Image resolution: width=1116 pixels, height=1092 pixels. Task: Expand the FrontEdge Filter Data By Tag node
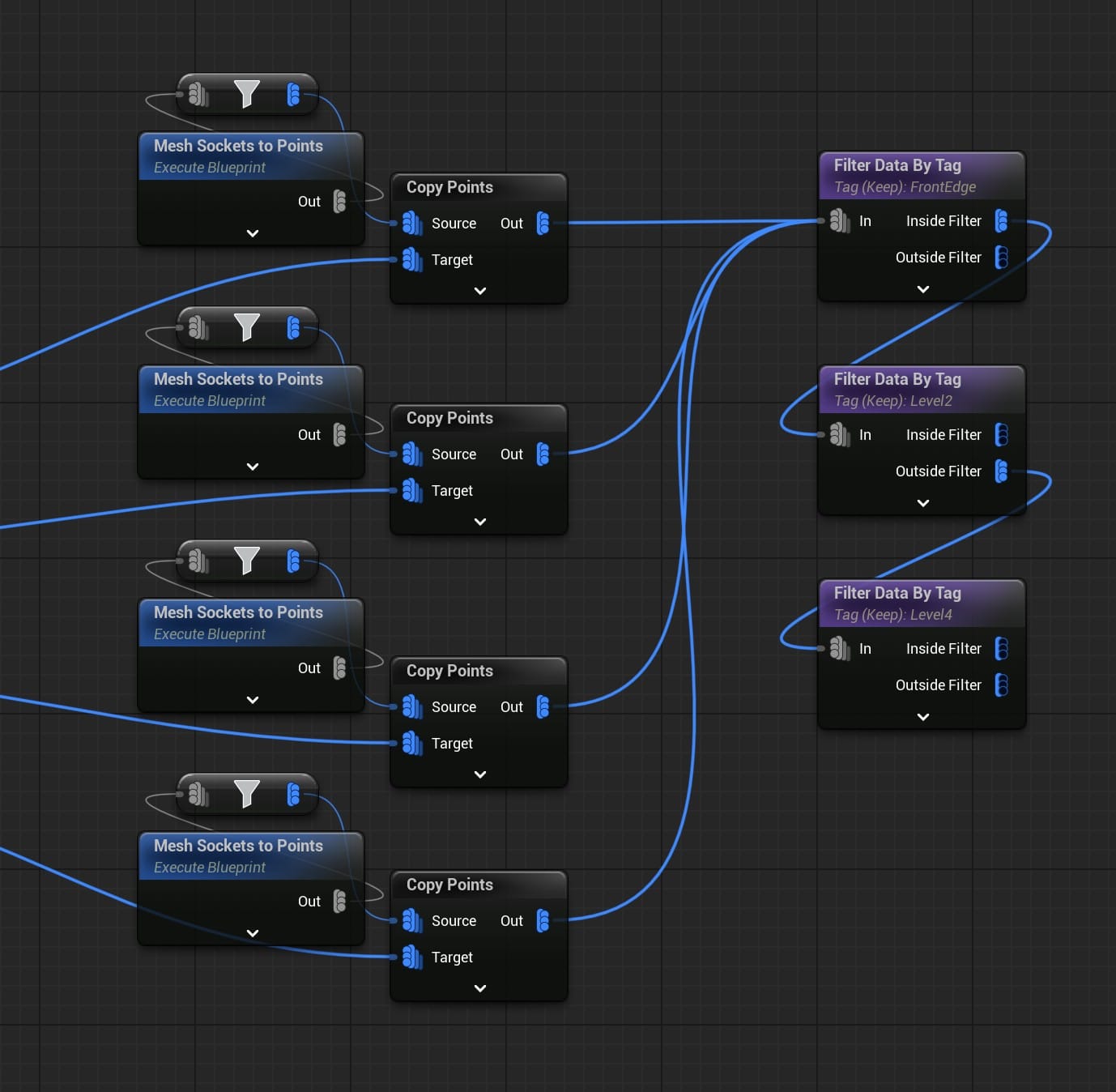pyautogui.click(x=922, y=289)
